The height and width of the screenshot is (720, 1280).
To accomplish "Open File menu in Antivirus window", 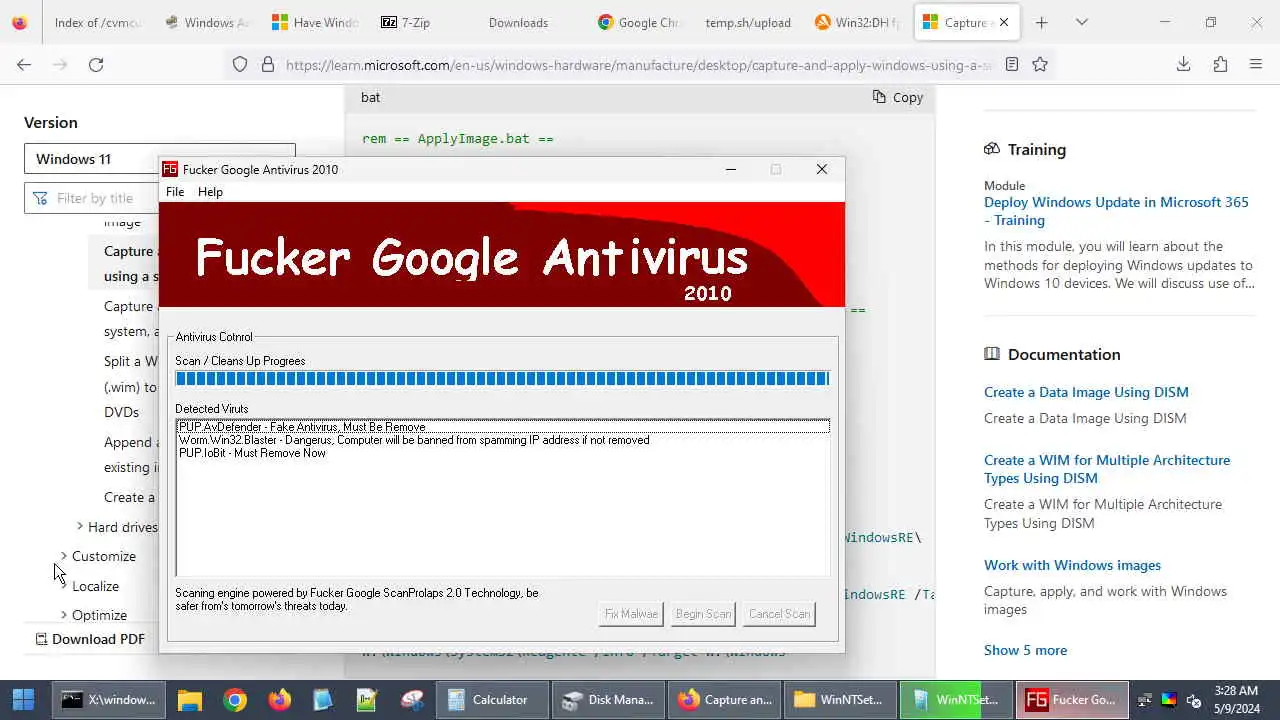I will point(175,192).
